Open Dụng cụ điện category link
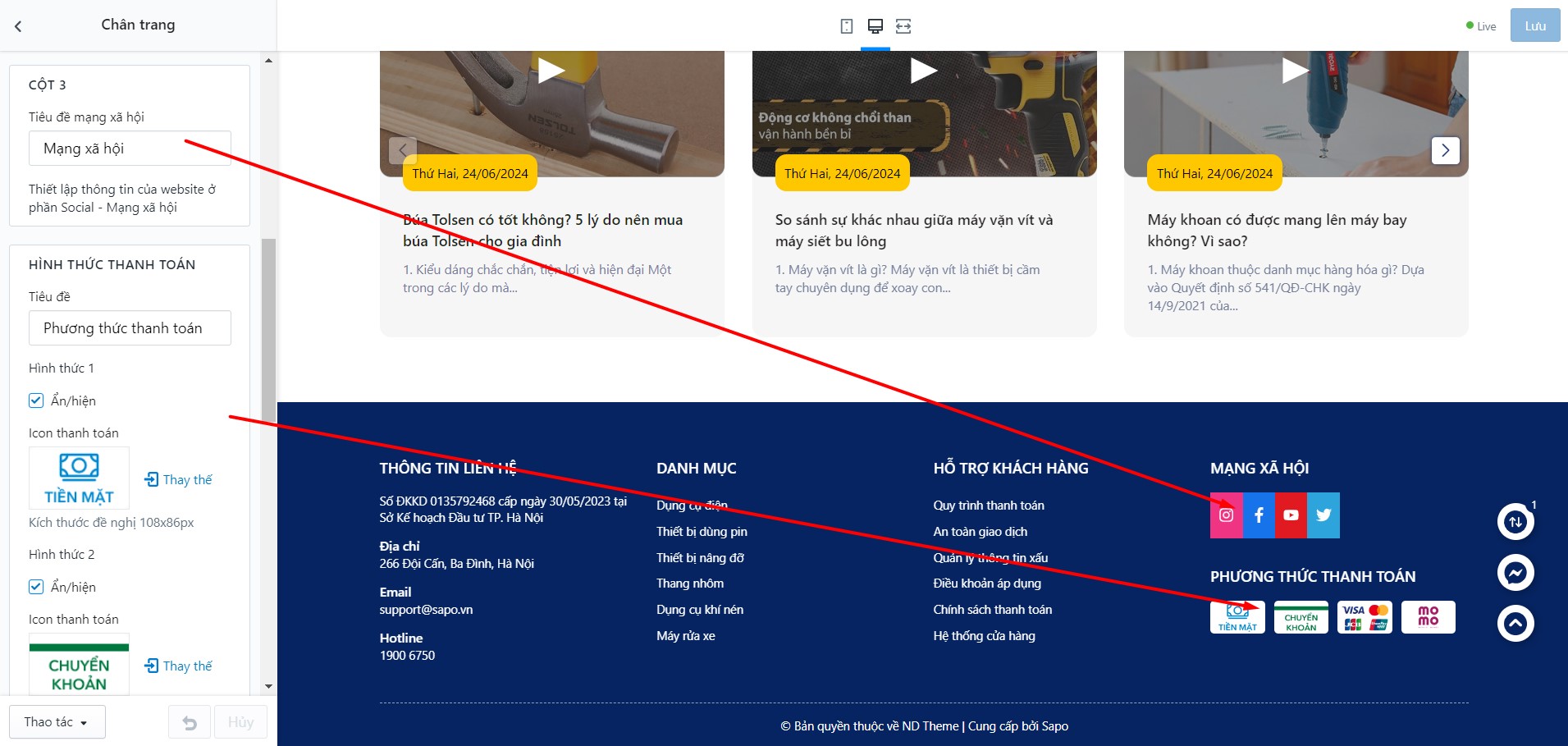 692,506
